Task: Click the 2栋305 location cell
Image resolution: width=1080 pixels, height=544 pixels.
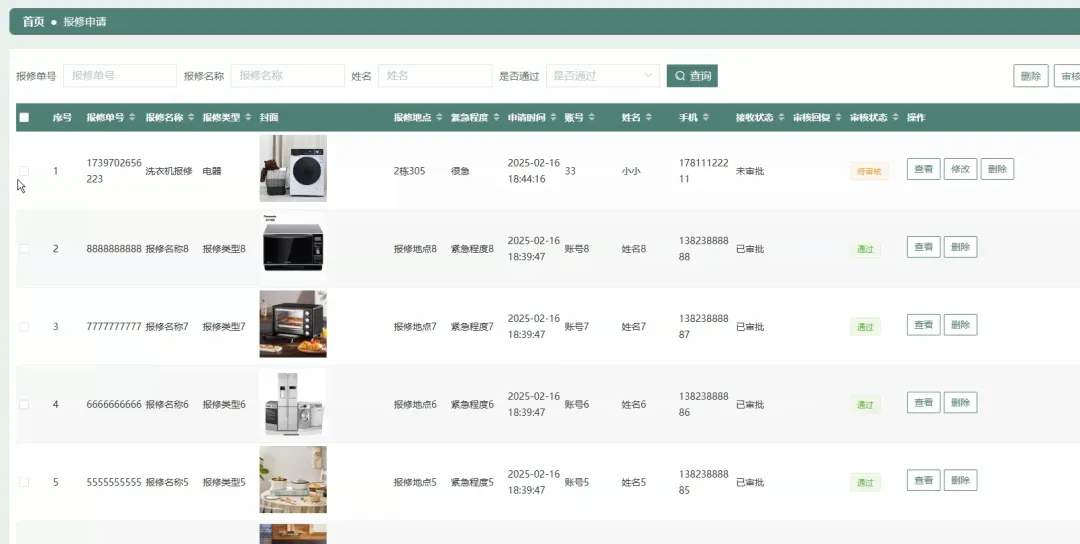Action: tap(409, 171)
